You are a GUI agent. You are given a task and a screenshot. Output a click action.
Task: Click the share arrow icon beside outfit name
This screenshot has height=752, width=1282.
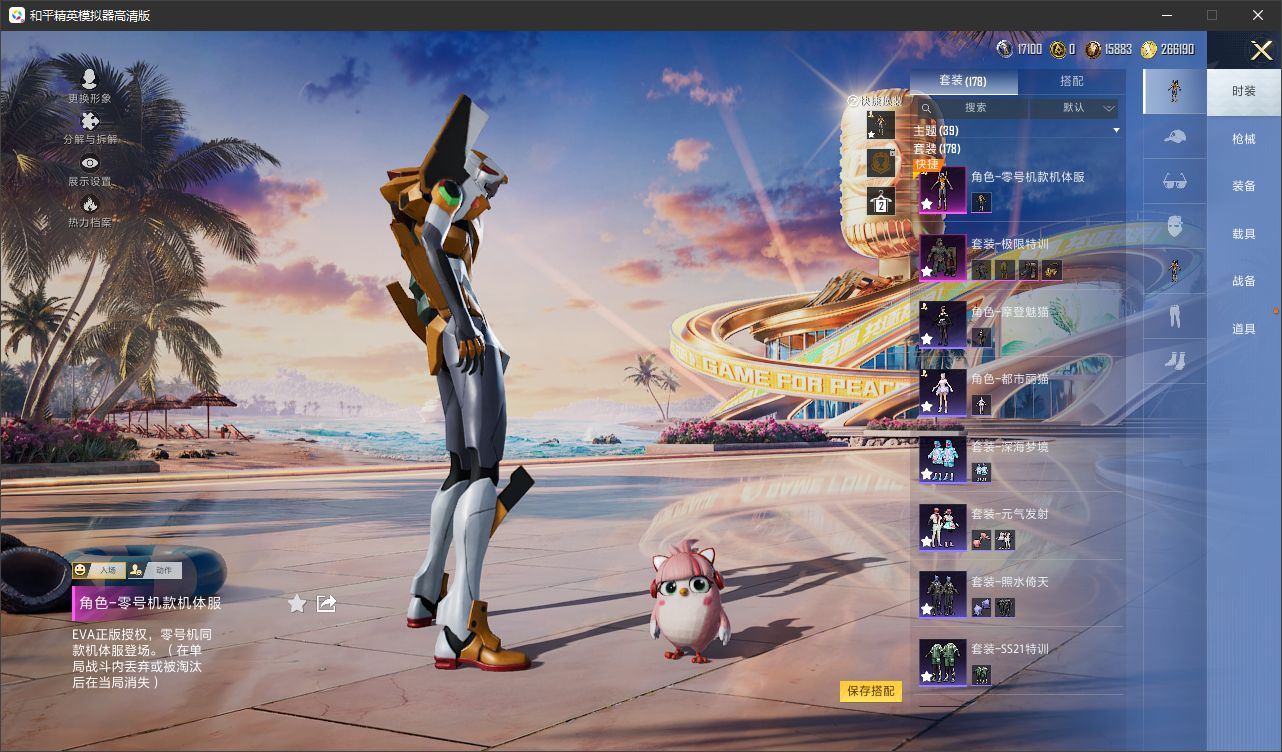pyautogui.click(x=326, y=603)
